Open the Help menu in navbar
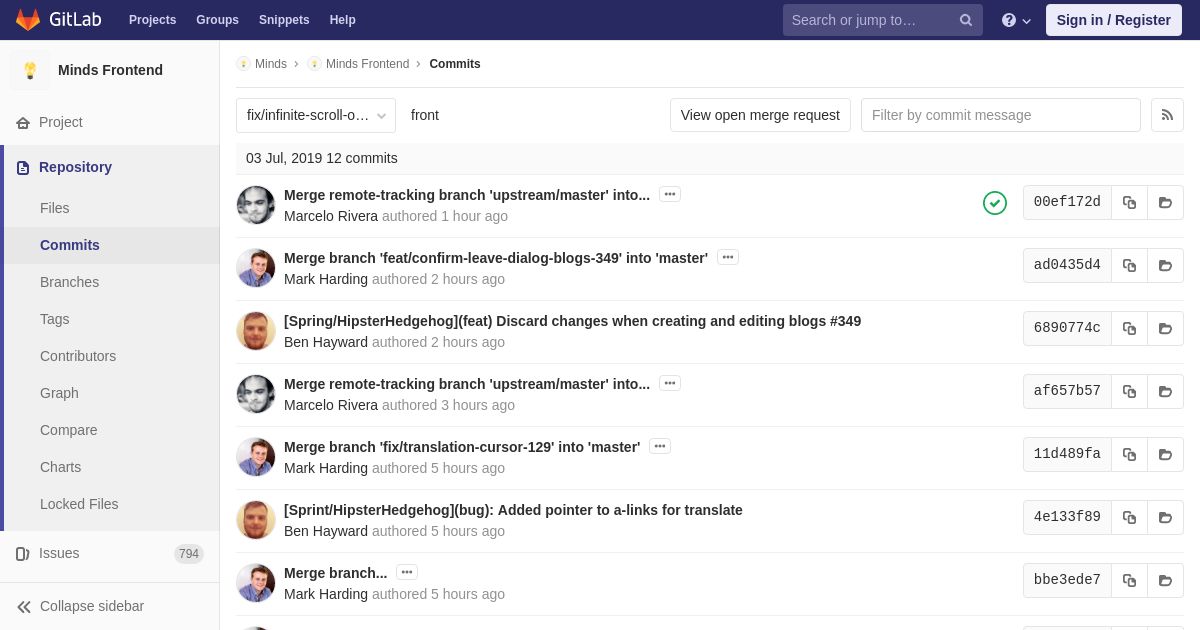1200x630 pixels. pyautogui.click(x=343, y=20)
